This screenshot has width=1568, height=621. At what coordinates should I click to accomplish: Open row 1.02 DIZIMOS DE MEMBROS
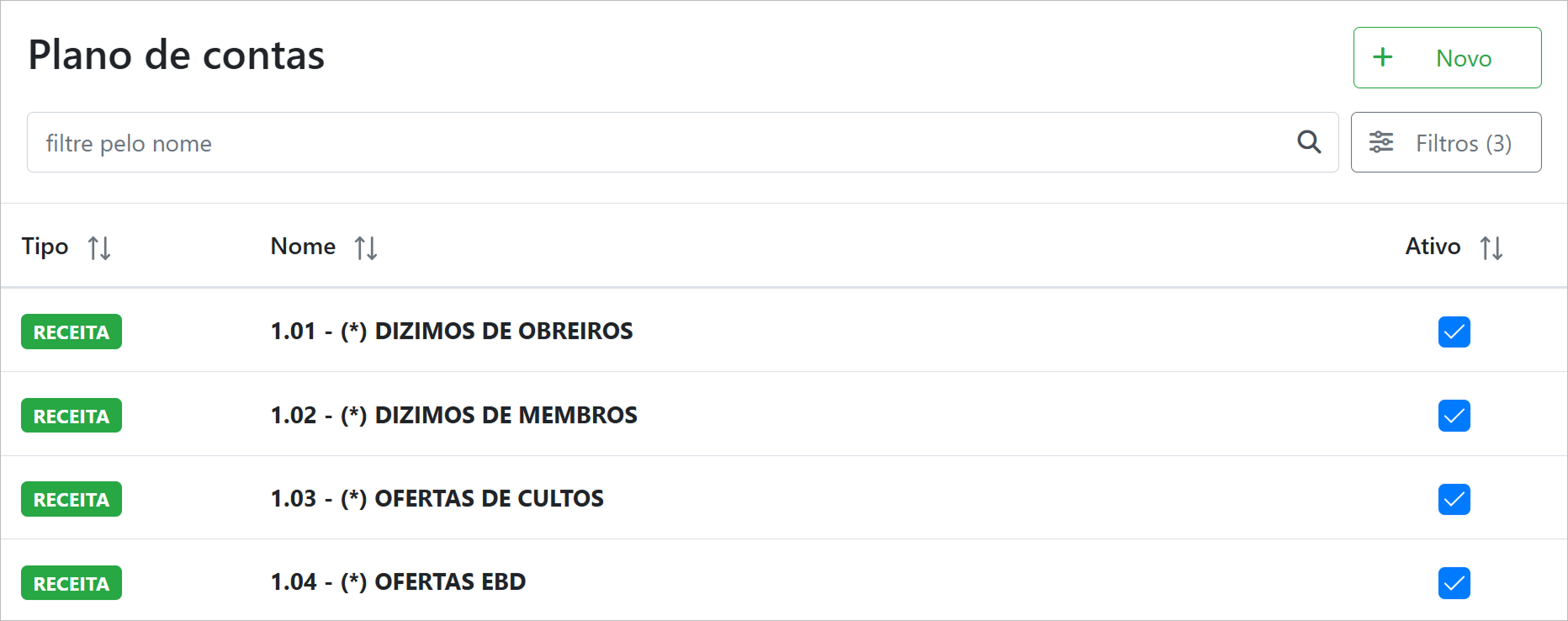click(454, 415)
